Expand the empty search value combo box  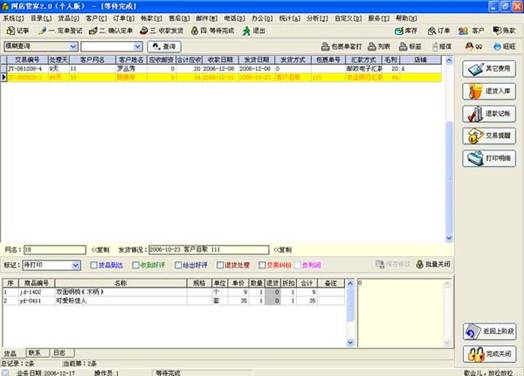138,46
